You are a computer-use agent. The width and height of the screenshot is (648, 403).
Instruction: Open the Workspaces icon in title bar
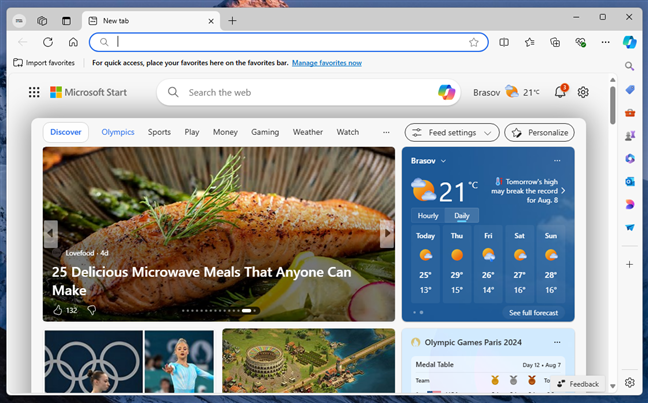[42, 21]
